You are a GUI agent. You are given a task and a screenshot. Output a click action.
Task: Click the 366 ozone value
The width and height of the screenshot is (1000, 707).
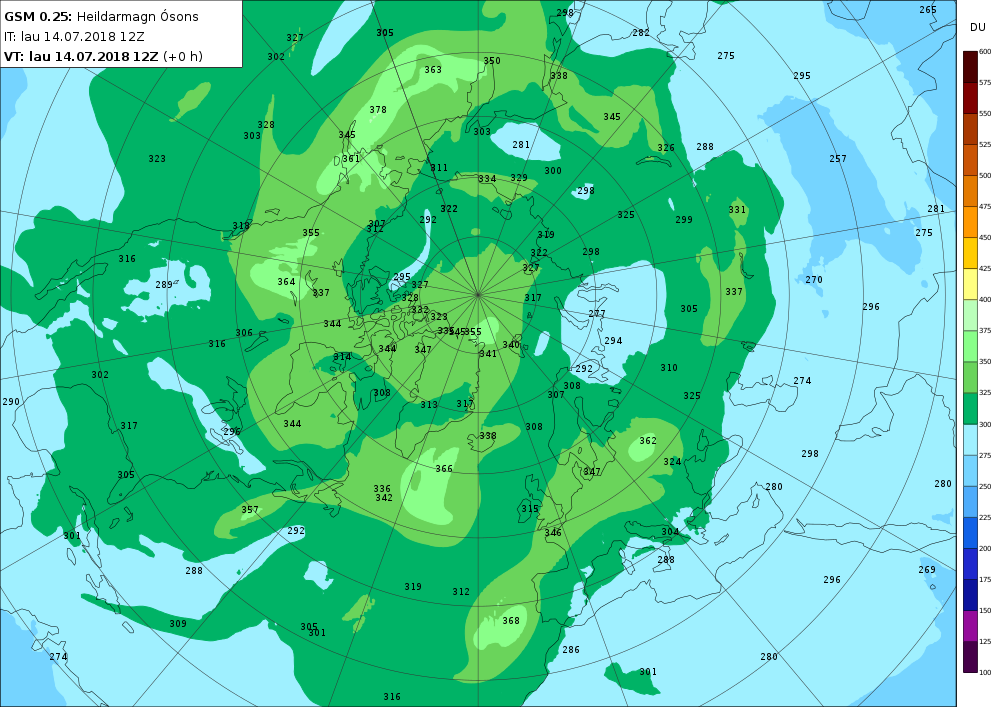444,469
